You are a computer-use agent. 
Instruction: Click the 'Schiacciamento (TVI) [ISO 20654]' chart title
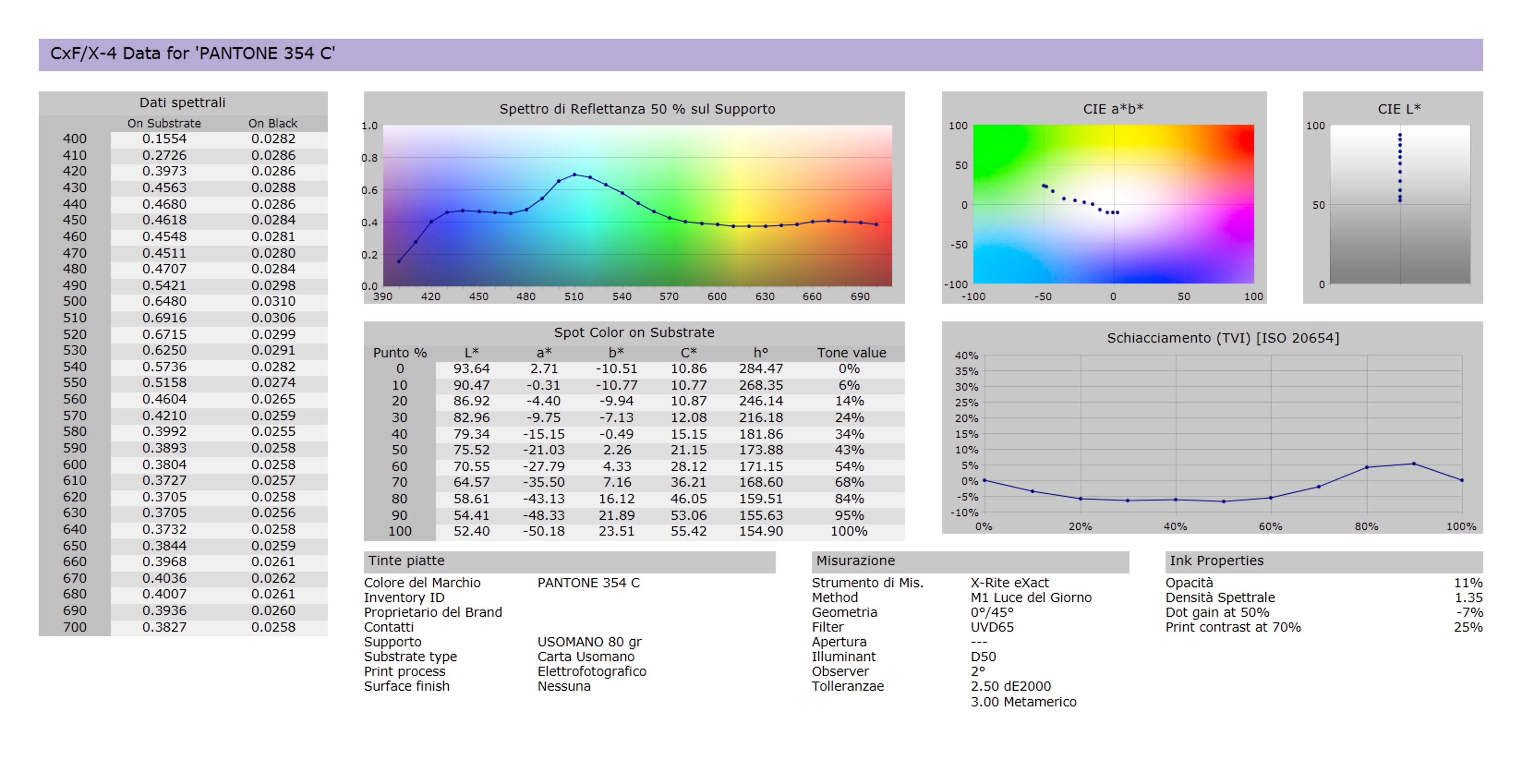pos(1222,338)
